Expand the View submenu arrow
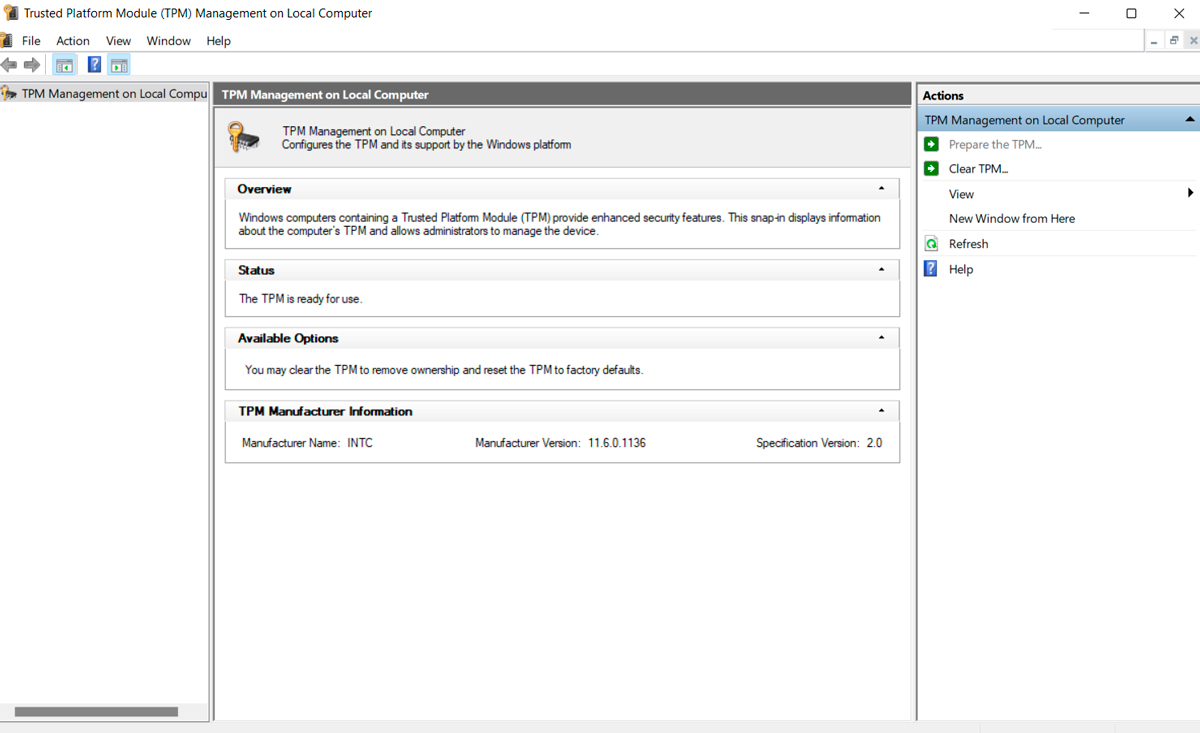Viewport: 1200px width, 733px height. point(1190,193)
